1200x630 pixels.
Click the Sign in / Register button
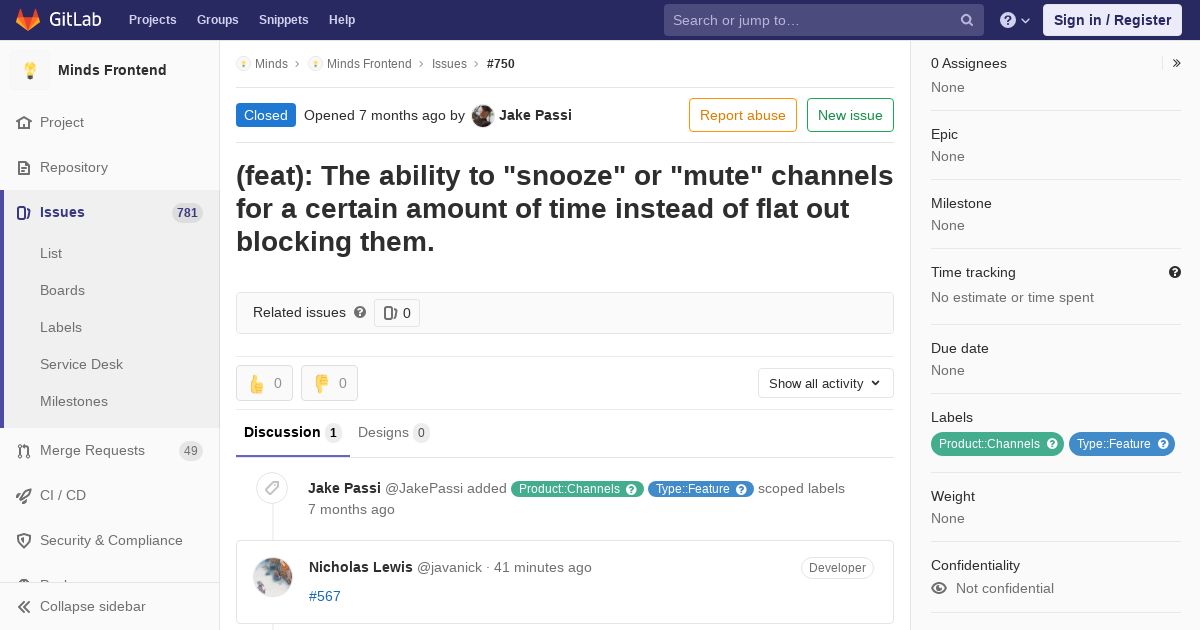tap(1112, 20)
